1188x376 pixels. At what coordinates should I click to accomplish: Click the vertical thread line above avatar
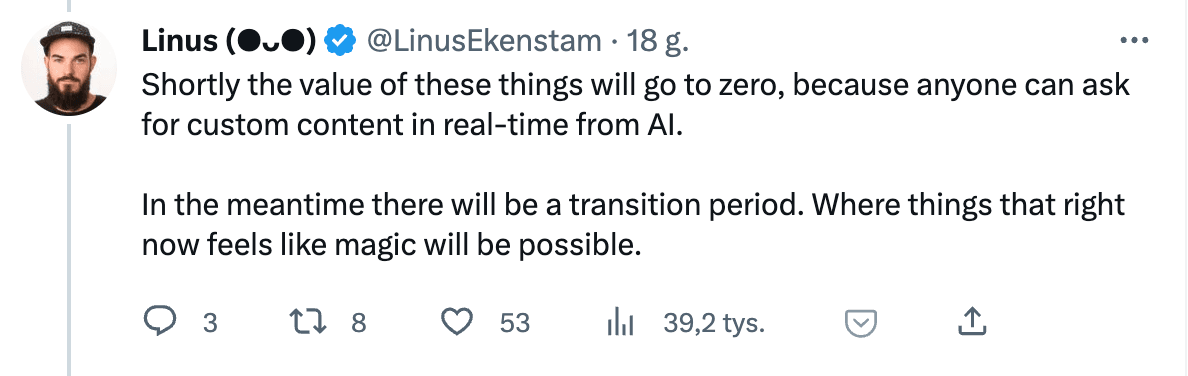pyautogui.click(x=69, y=6)
